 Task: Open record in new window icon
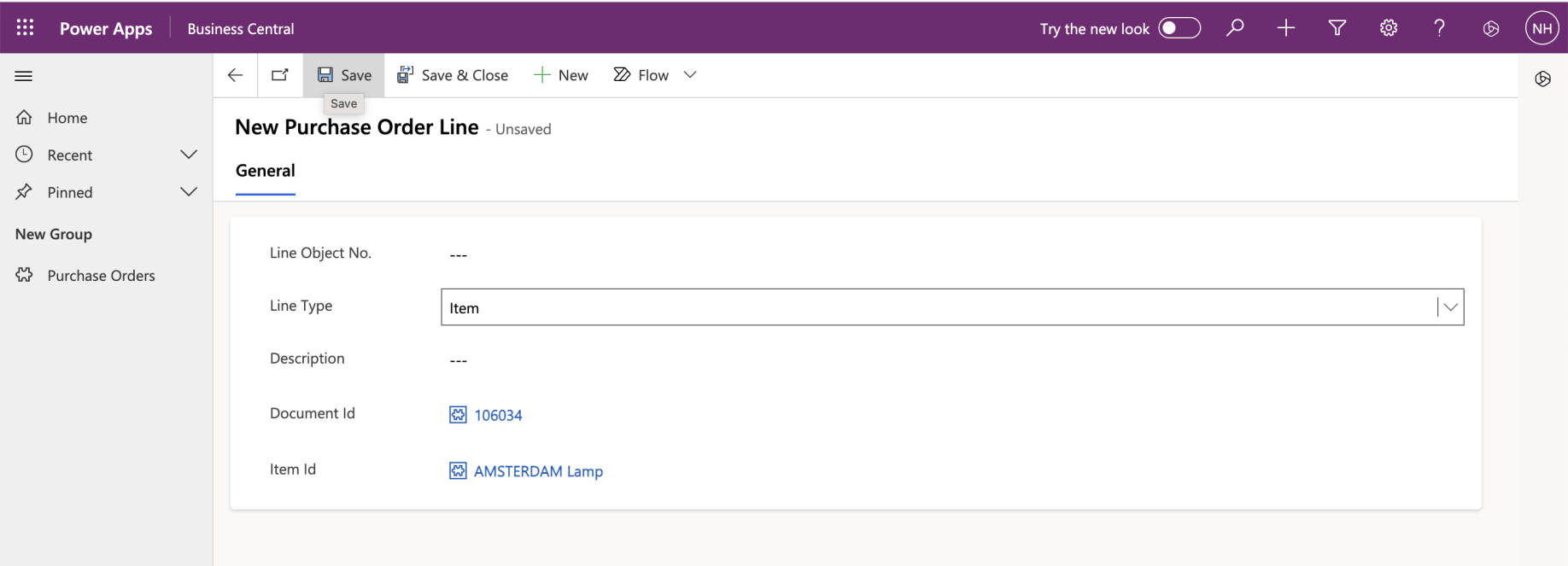(x=279, y=75)
